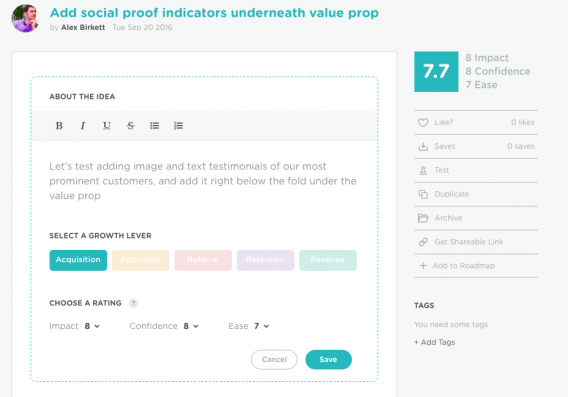Select the Activation growth lever
This screenshot has height=397, width=568.
[141, 260]
